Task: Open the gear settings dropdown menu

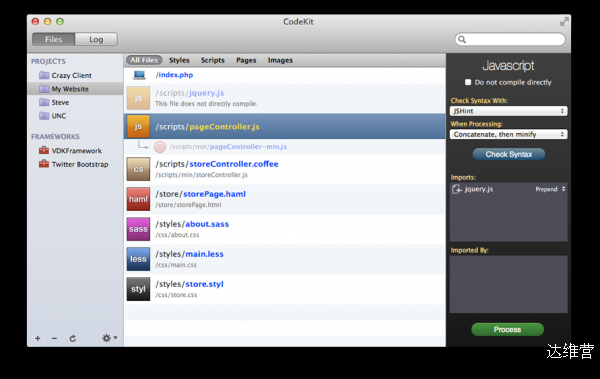Action: 109,338
